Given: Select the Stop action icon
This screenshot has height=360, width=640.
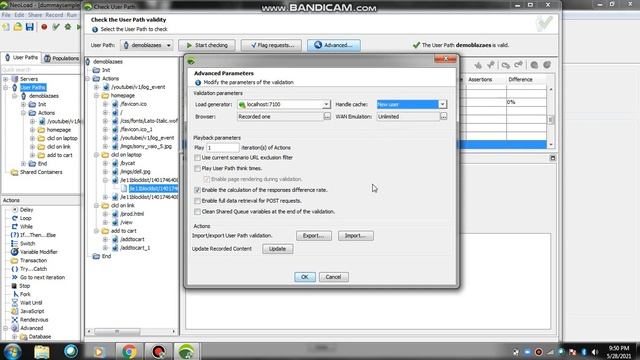Looking at the screenshot, I should pyautogui.click(x=15, y=286).
